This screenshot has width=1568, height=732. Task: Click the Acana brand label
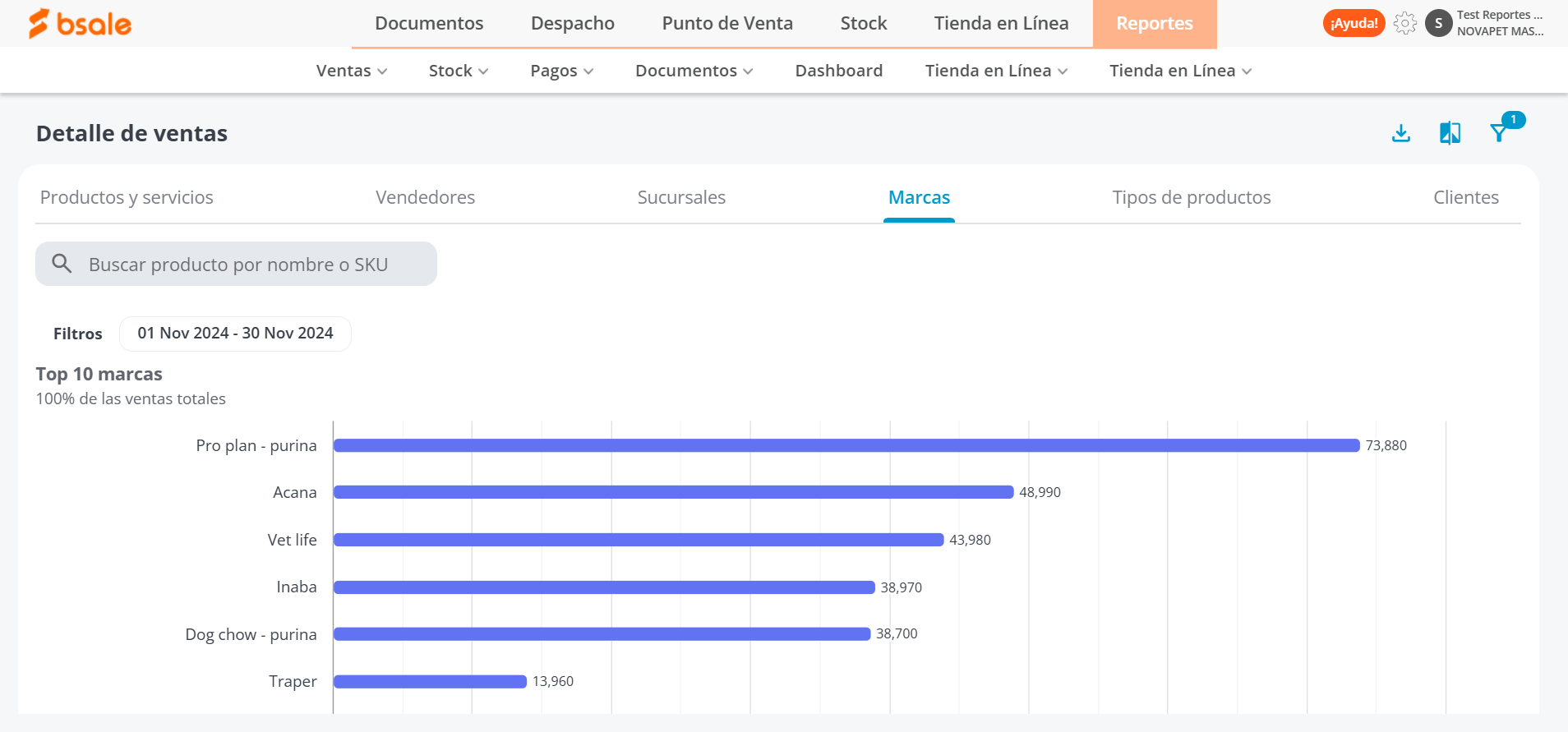pos(295,492)
